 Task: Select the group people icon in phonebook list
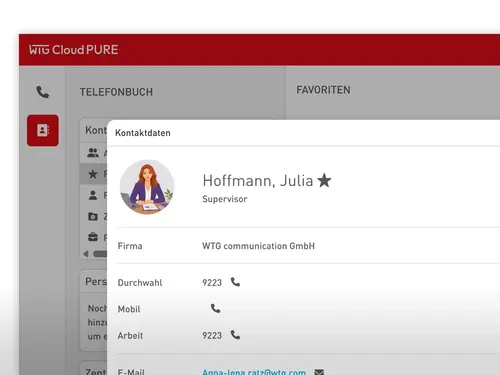pyautogui.click(x=93, y=153)
